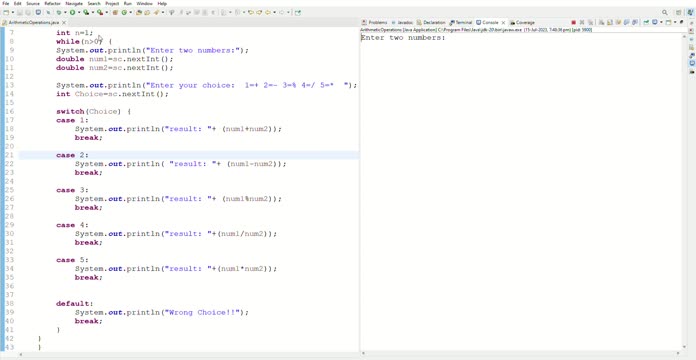Viewport: 696px width, 360px height.
Task: Click the Open Console icon
Action: click(668, 22)
